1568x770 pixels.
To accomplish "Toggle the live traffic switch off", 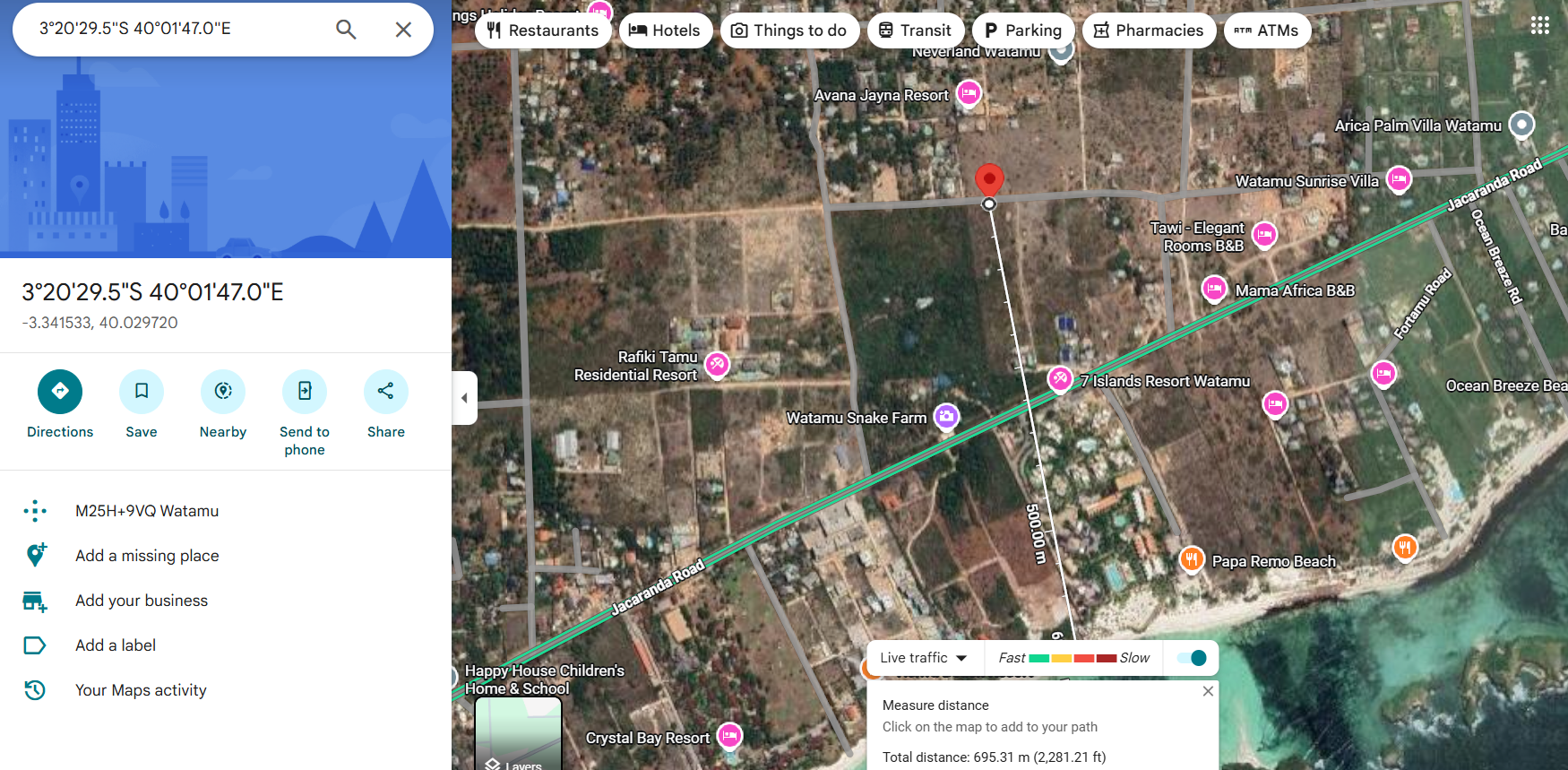I will [x=1192, y=658].
